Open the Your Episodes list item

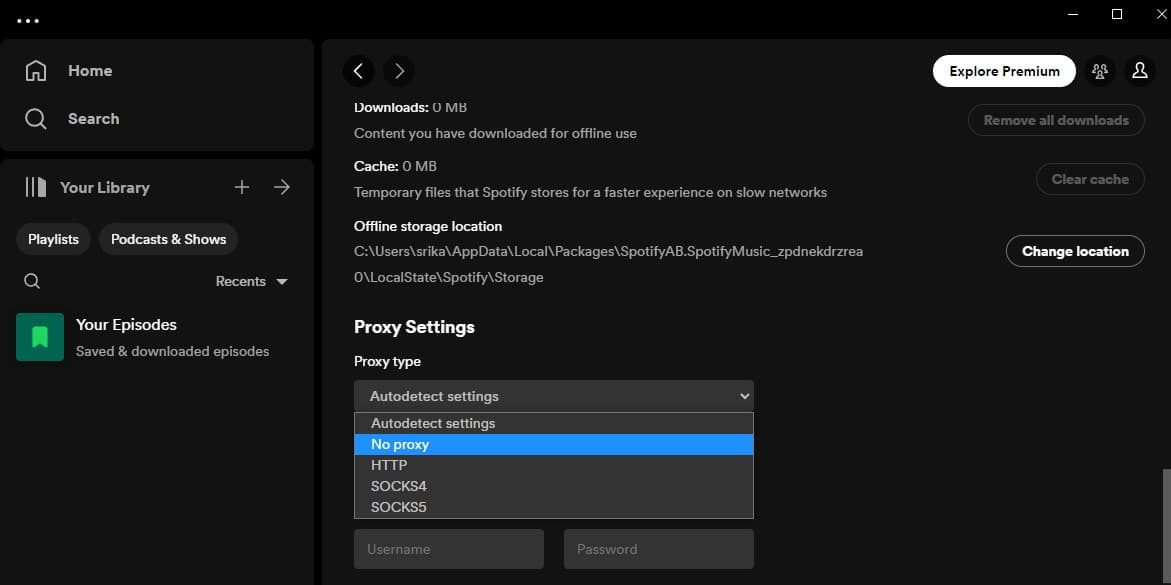pos(157,337)
